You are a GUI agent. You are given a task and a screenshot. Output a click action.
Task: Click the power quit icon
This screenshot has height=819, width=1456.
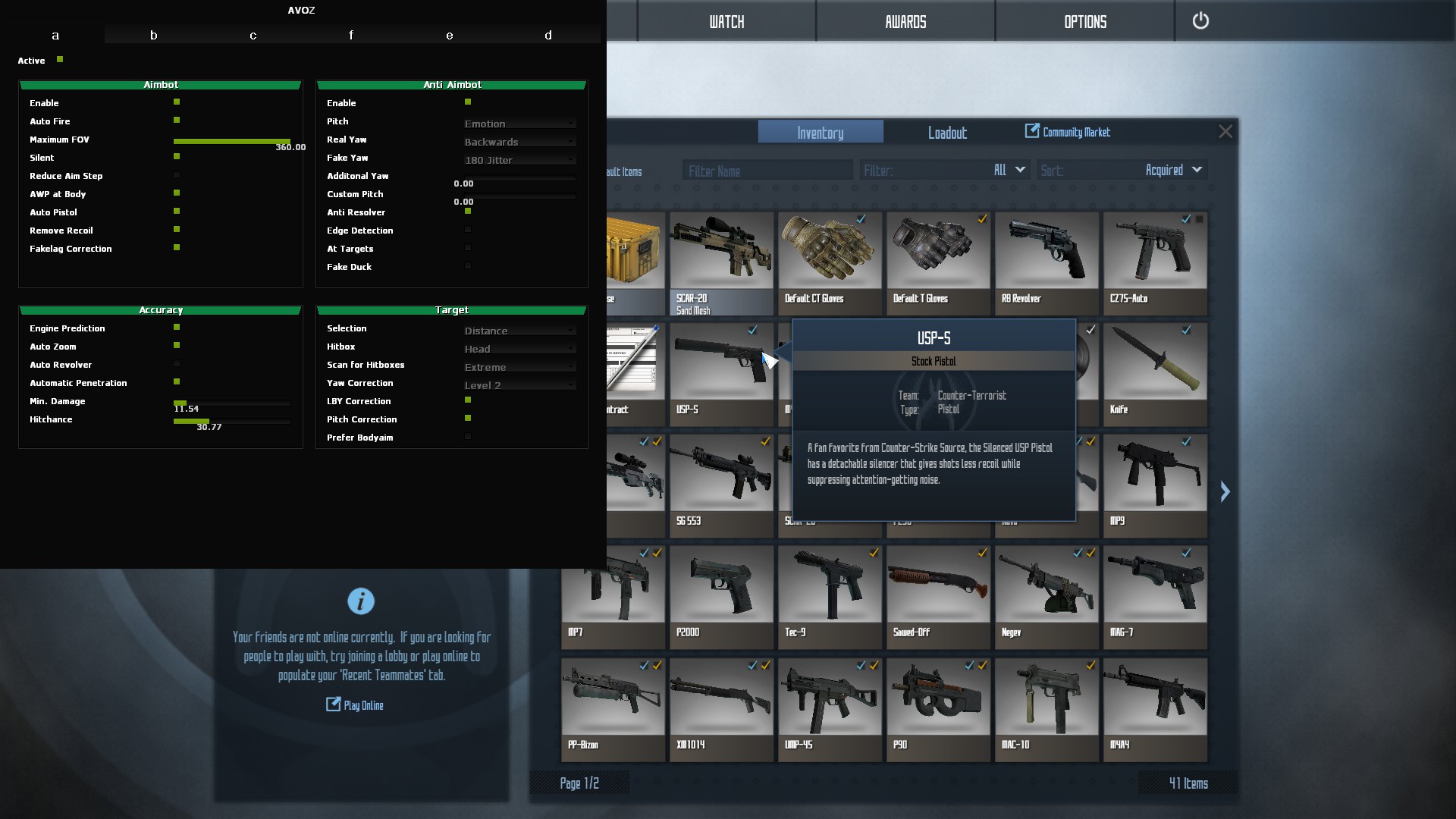pyautogui.click(x=1200, y=20)
